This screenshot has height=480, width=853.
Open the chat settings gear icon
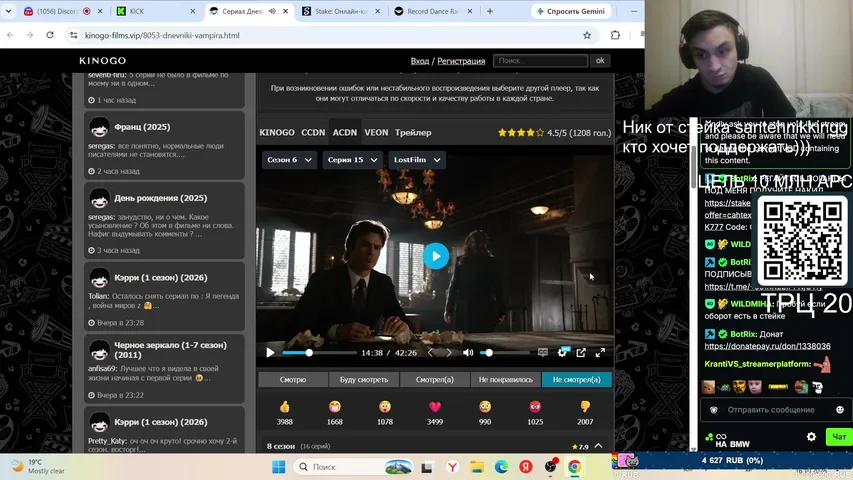(x=811, y=436)
